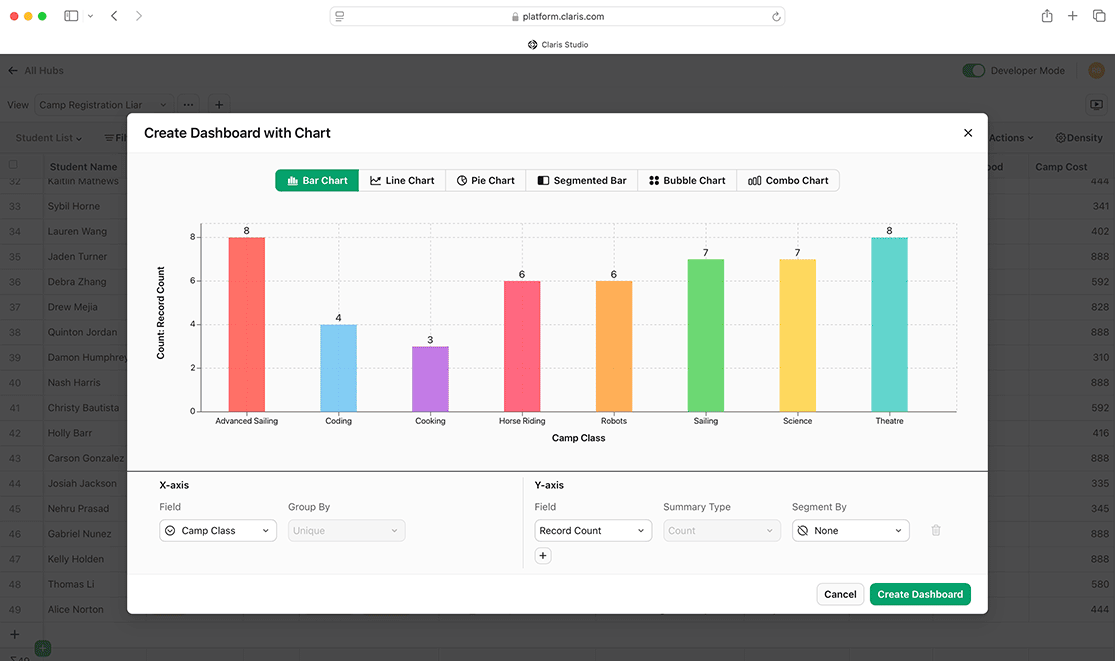Expand the Actions dropdown

click(1009, 137)
